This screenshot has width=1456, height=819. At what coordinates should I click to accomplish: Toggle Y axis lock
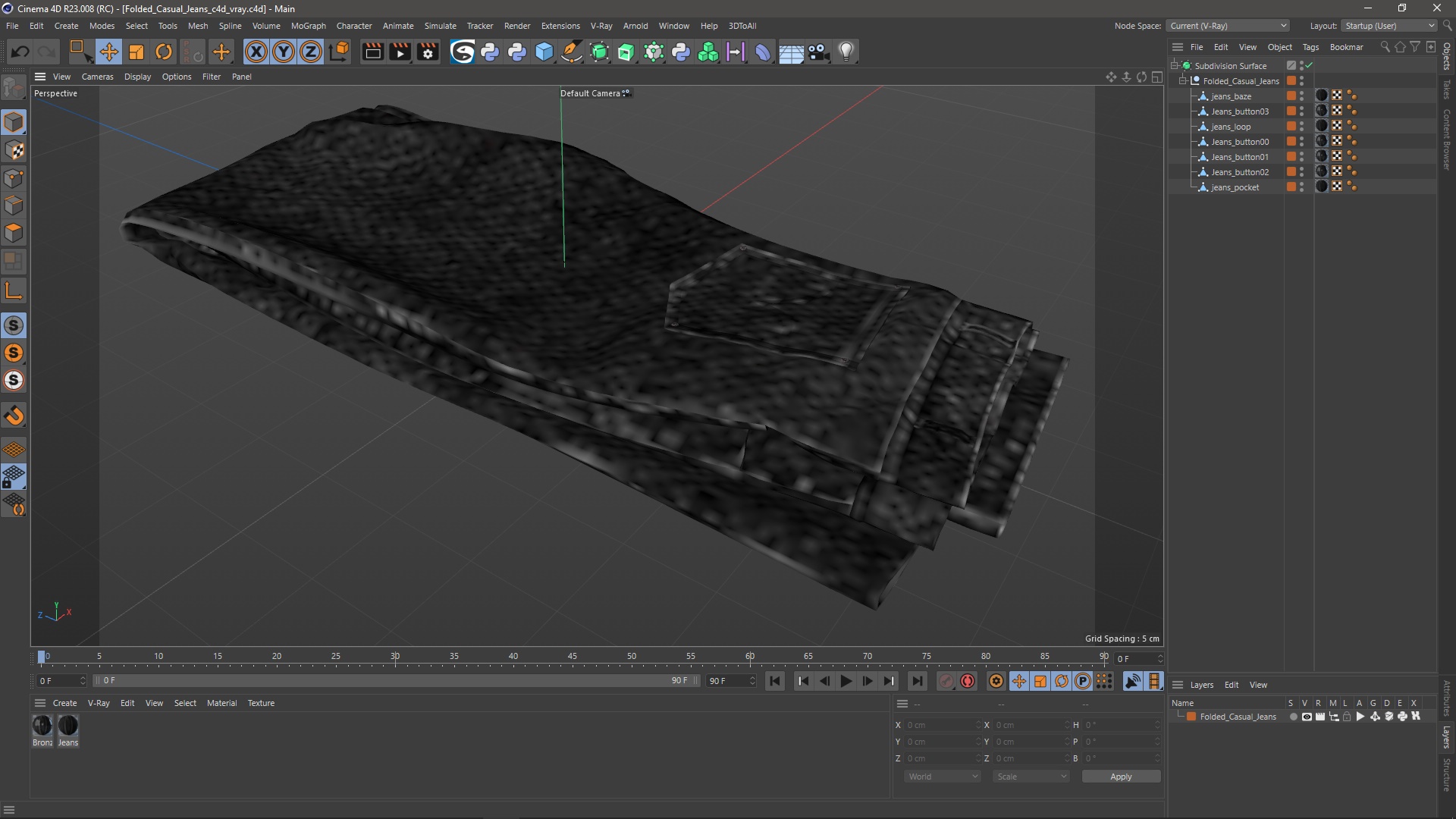coord(284,52)
